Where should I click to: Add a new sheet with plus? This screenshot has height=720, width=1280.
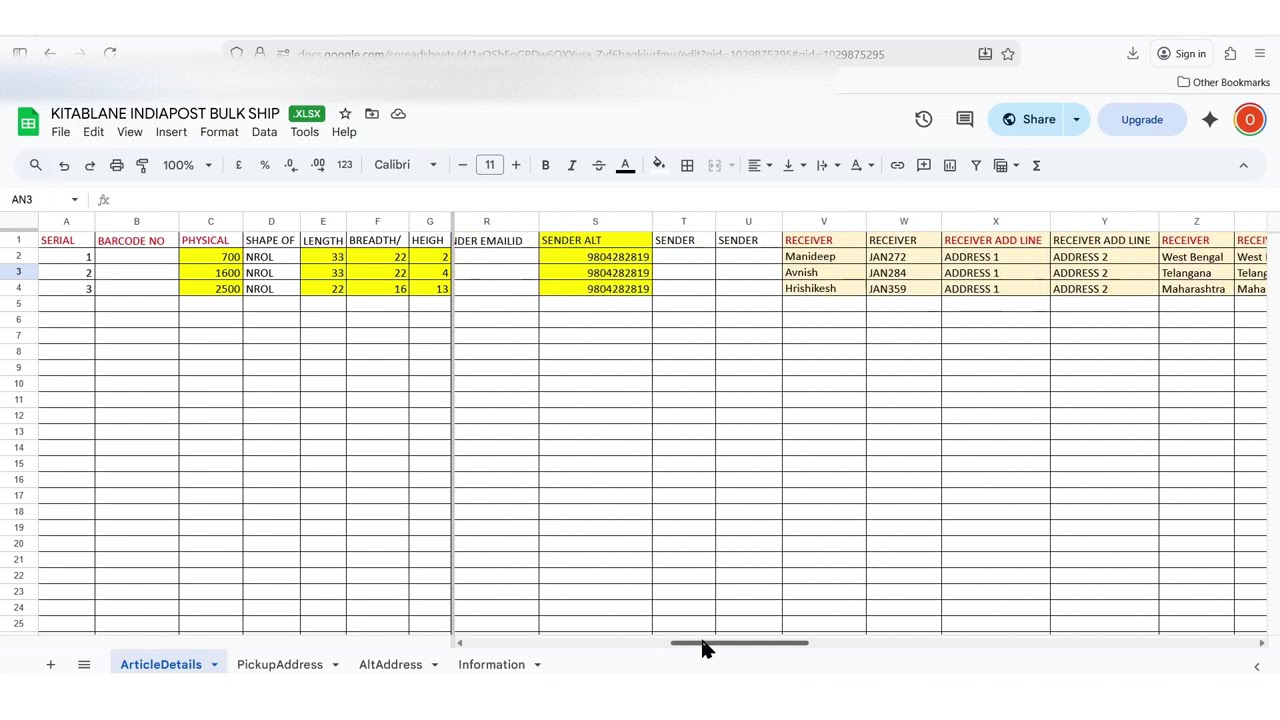(x=50, y=664)
